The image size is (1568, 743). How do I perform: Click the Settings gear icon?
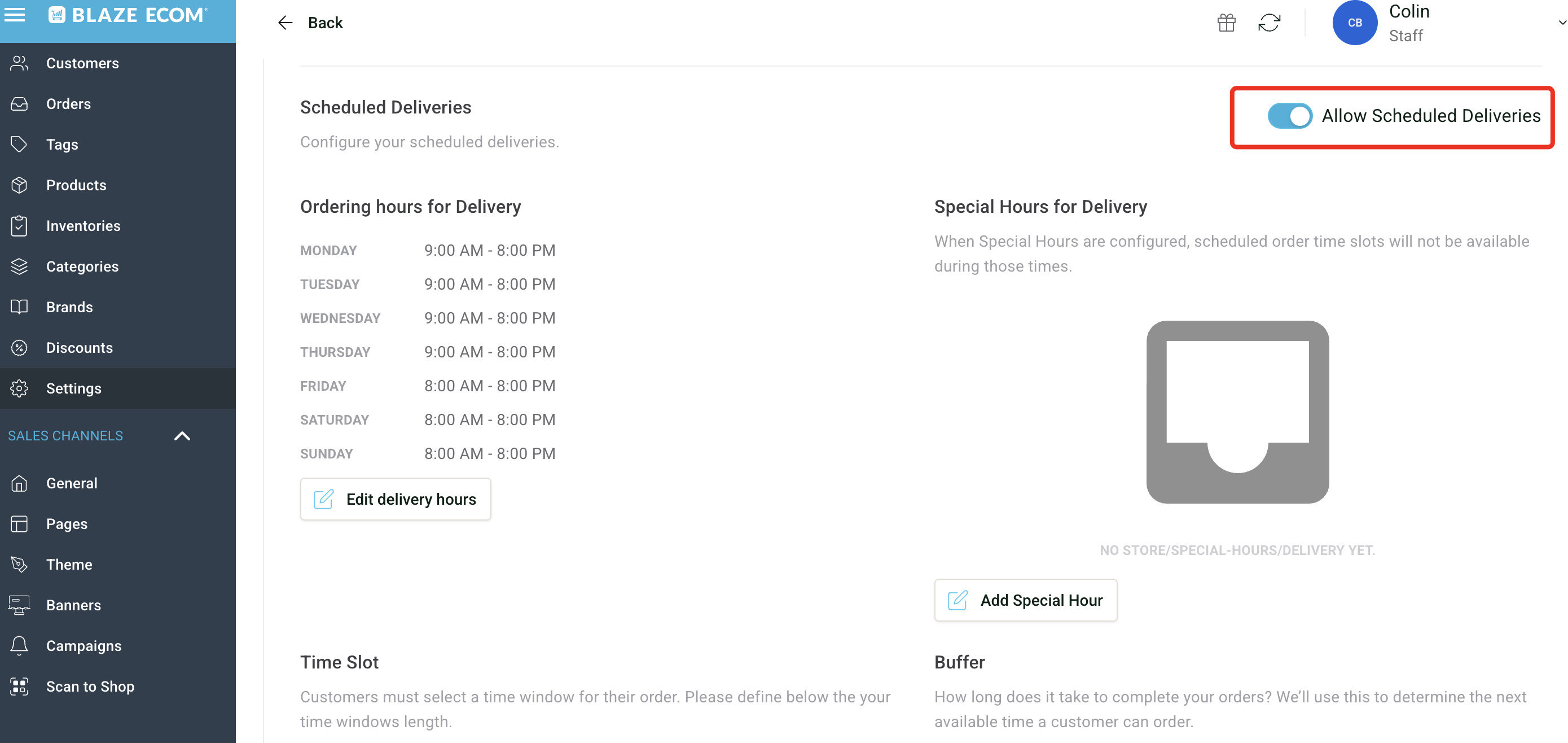click(20, 388)
